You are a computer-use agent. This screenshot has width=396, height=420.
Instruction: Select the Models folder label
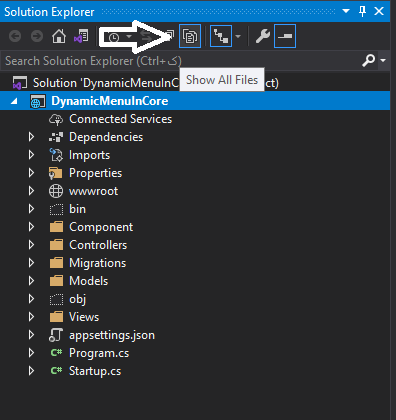89,281
